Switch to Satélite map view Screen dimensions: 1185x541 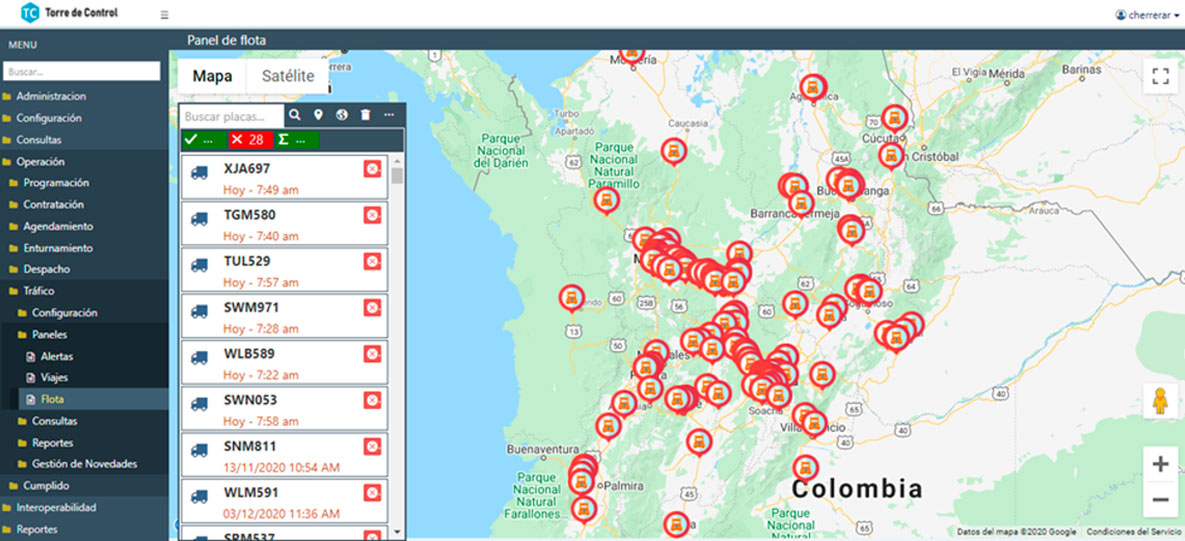coord(288,77)
